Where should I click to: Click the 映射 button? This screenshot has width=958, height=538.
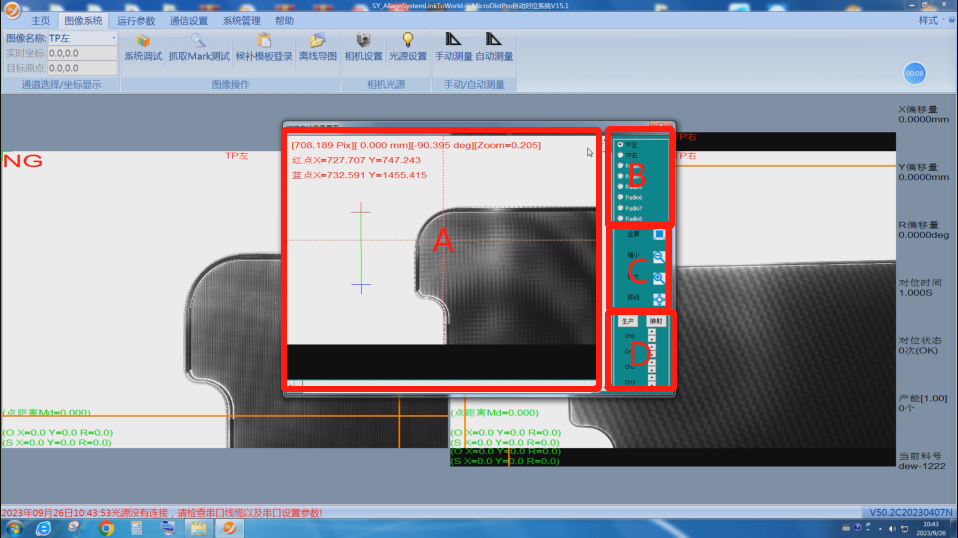coord(655,321)
